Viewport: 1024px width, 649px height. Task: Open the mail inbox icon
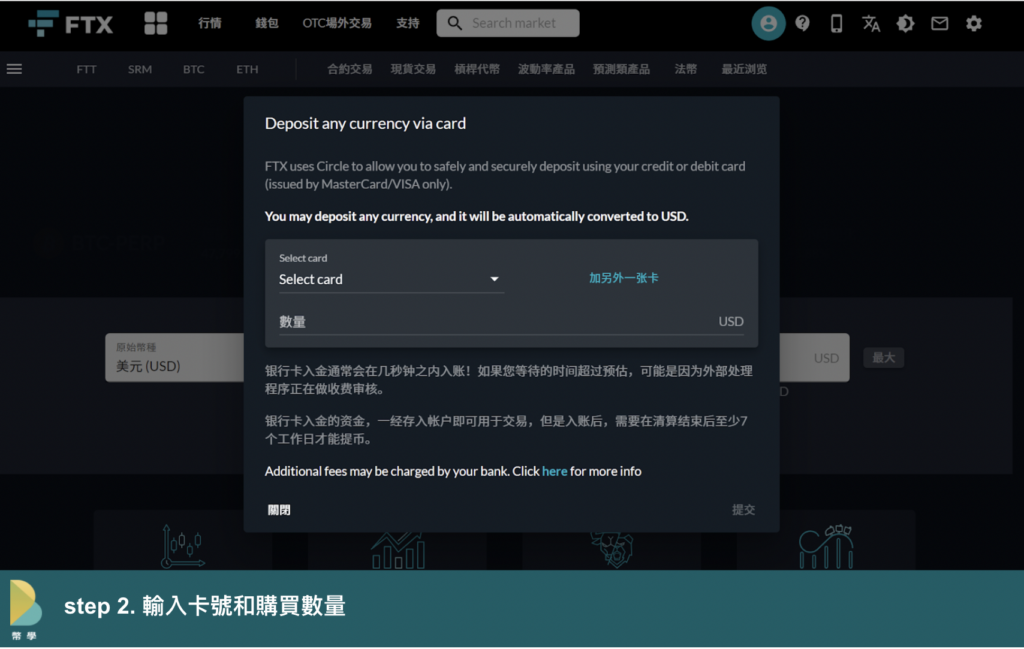click(x=939, y=24)
